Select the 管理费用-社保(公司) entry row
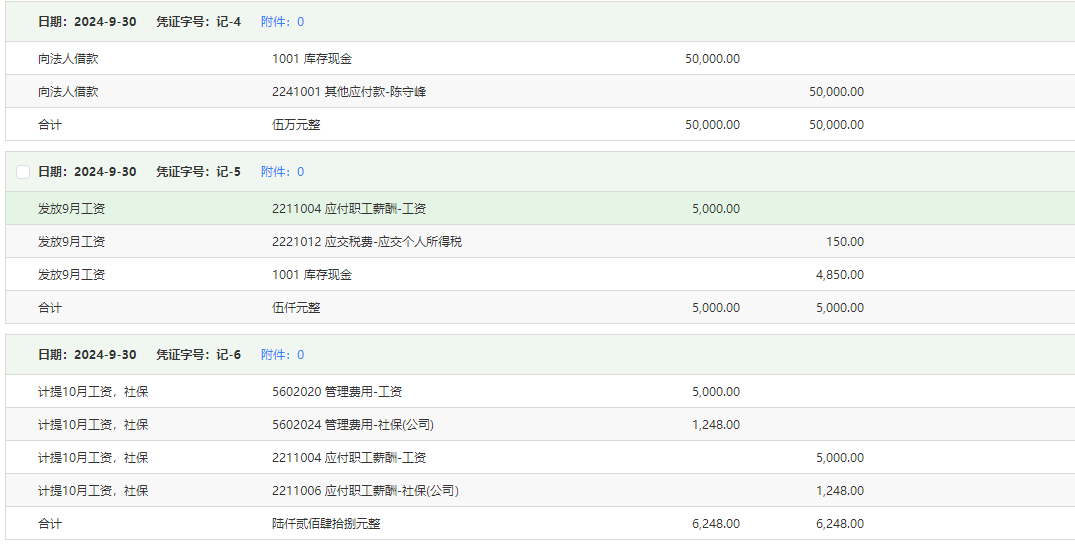Viewport: 1075px width, 554px height. pos(540,424)
